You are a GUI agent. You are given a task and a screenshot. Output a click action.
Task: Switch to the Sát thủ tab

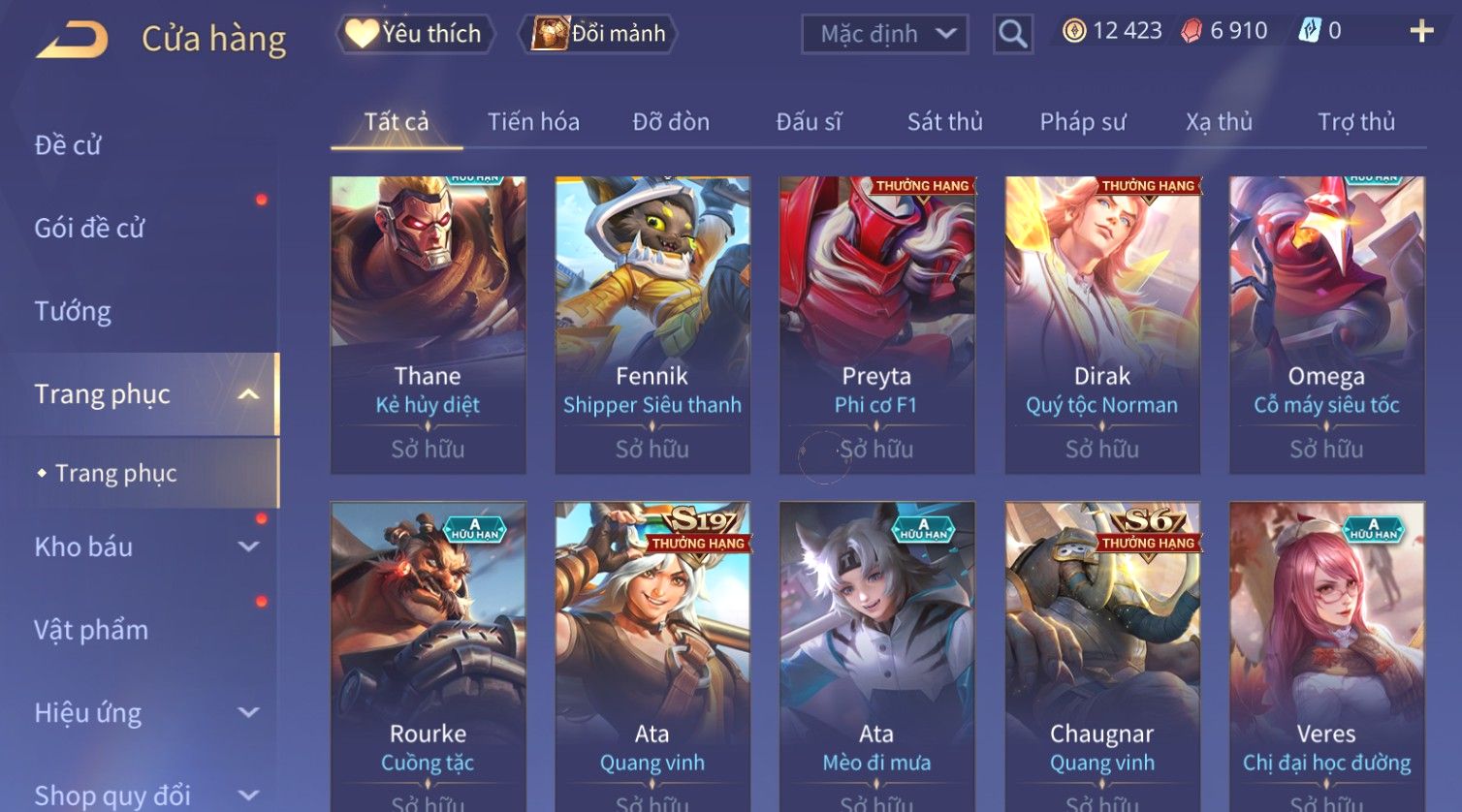(x=945, y=121)
